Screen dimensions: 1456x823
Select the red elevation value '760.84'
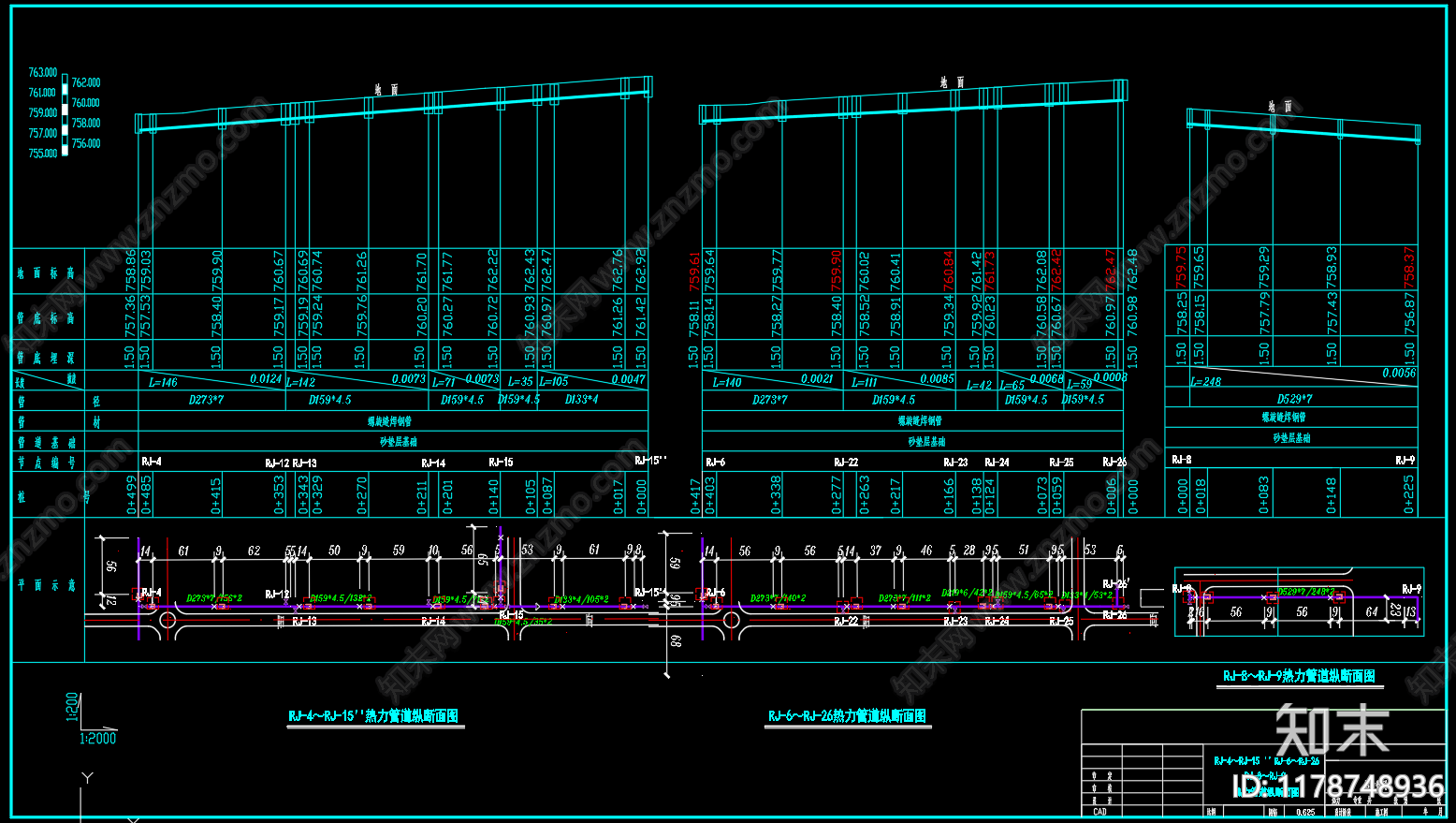pyautogui.click(x=949, y=271)
